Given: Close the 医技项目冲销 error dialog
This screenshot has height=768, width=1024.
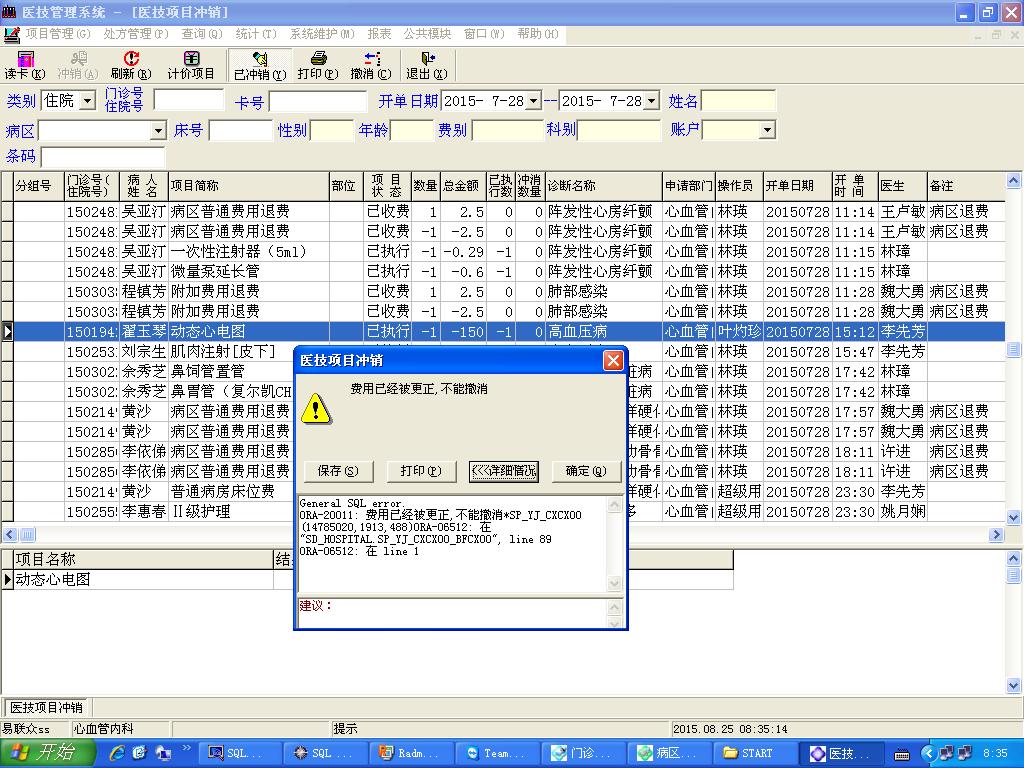Looking at the screenshot, I should click(x=613, y=360).
